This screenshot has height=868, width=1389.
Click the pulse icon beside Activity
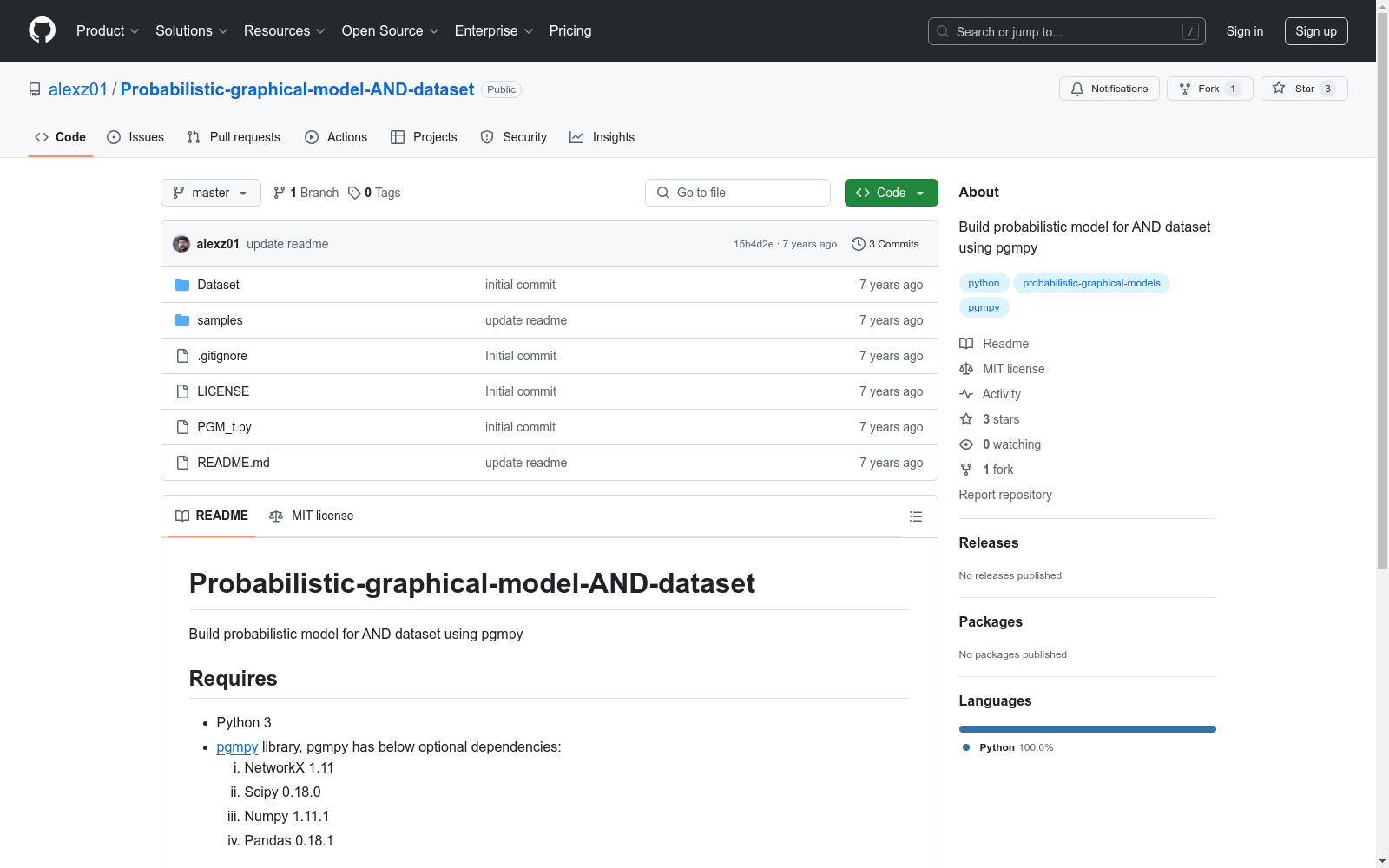(x=966, y=394)
